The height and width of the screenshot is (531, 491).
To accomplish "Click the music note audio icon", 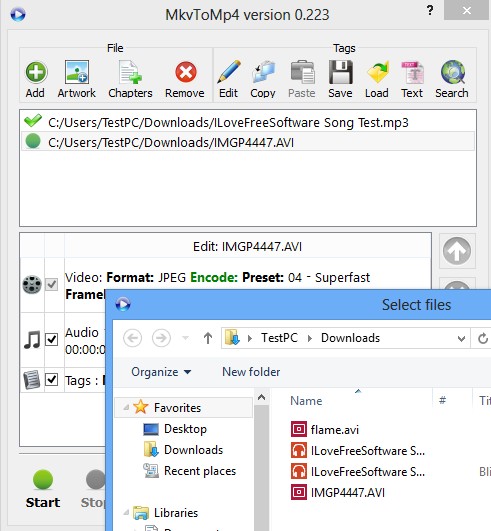I will [32, 339].
